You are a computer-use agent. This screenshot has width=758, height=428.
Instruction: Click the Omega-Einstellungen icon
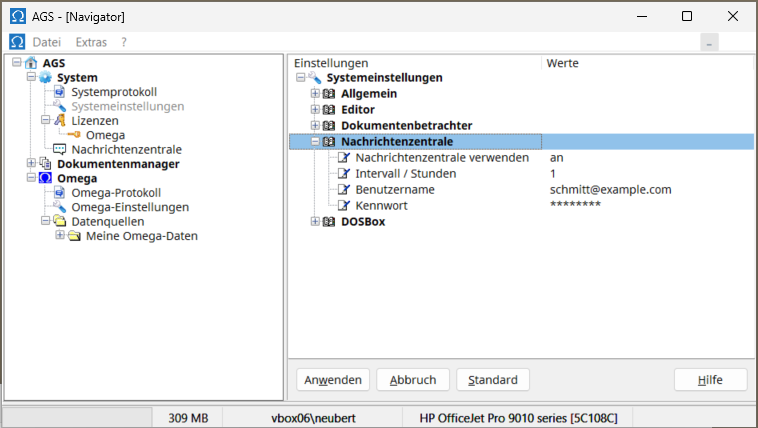60,207
